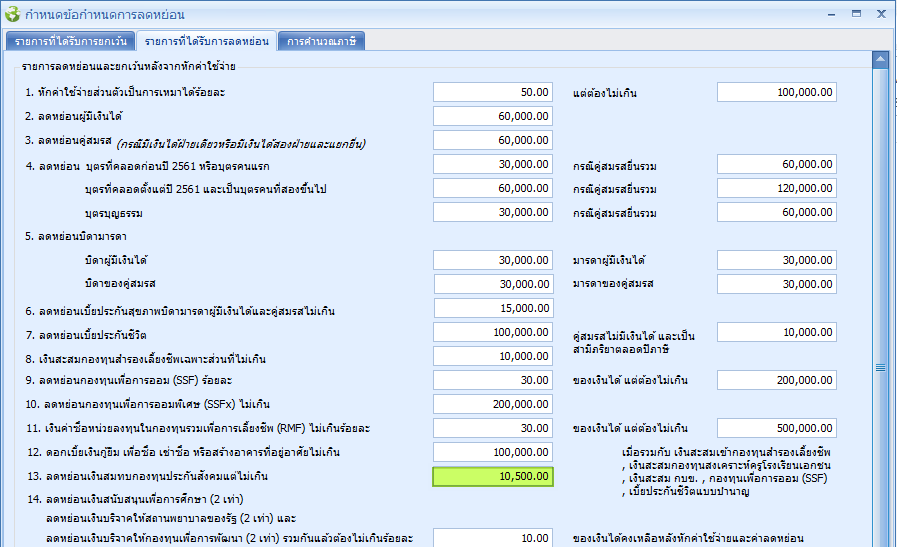Select the รายการที่ได้รับการลดหย่อน tab
This screenshot has width=897, height=547.
coord(206,41)
